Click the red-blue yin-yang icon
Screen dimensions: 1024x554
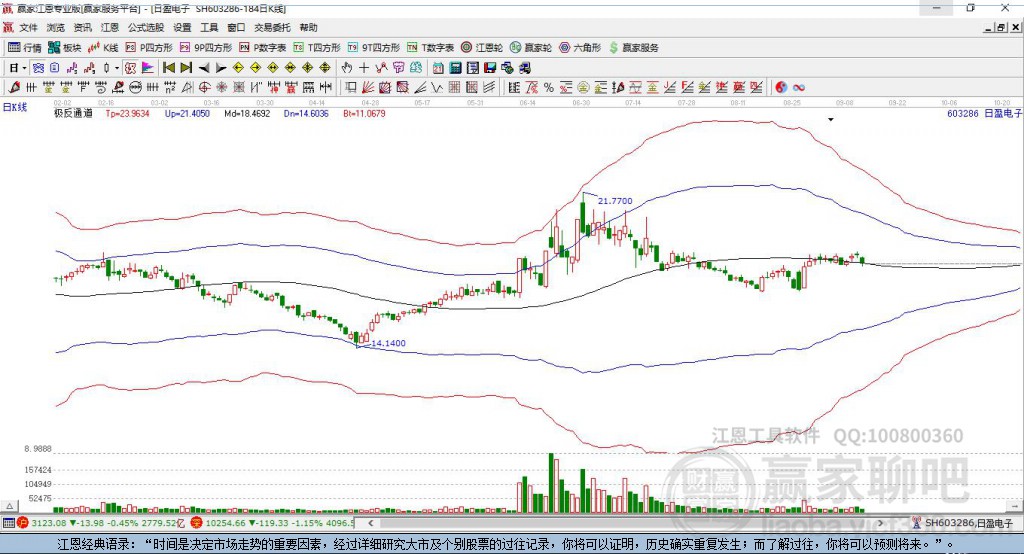pyautogui.click(x=781, y=88)
